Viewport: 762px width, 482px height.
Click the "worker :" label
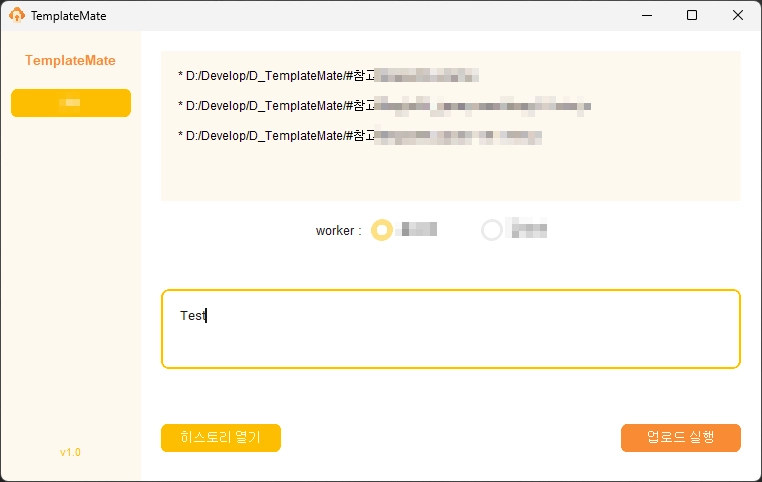pyautogui.click(x=338, y=231)
